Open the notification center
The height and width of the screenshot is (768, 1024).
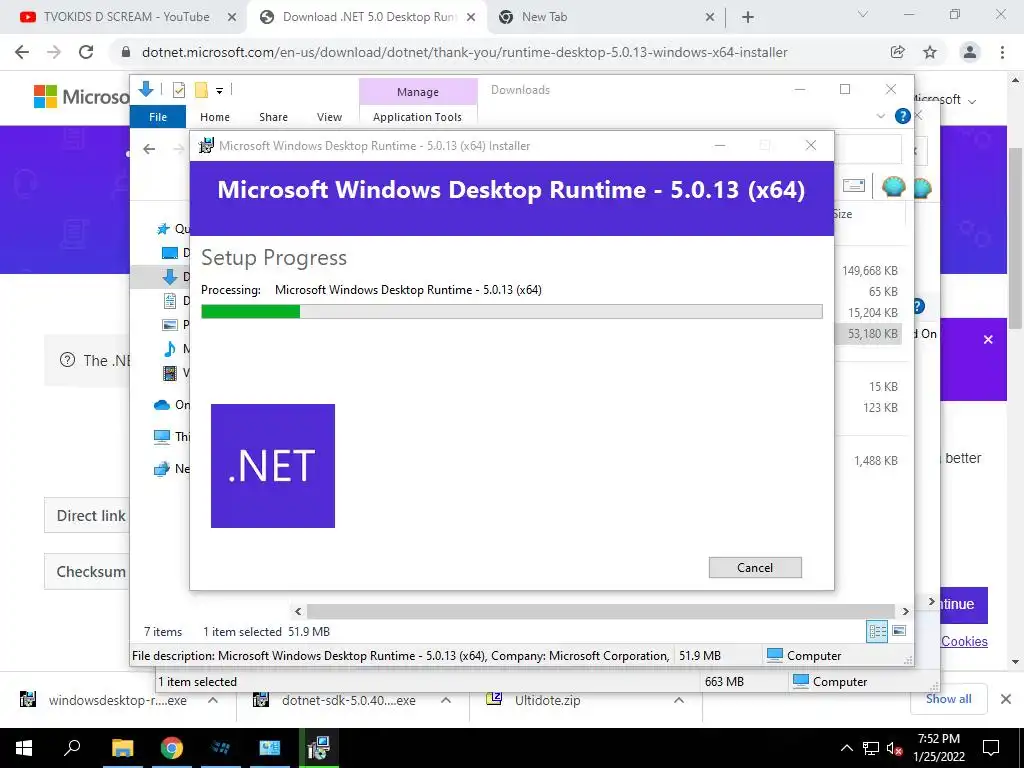click(991, 748)
